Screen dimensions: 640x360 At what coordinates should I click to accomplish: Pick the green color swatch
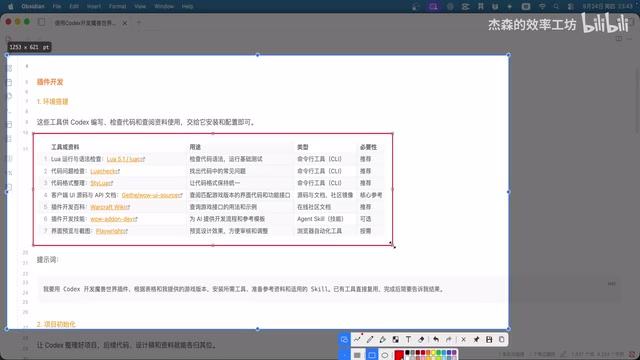(438, 353)
